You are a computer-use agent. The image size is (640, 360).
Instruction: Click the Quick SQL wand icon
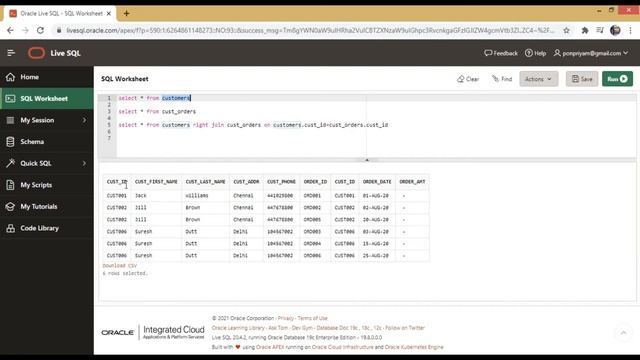tap(11, 163)
